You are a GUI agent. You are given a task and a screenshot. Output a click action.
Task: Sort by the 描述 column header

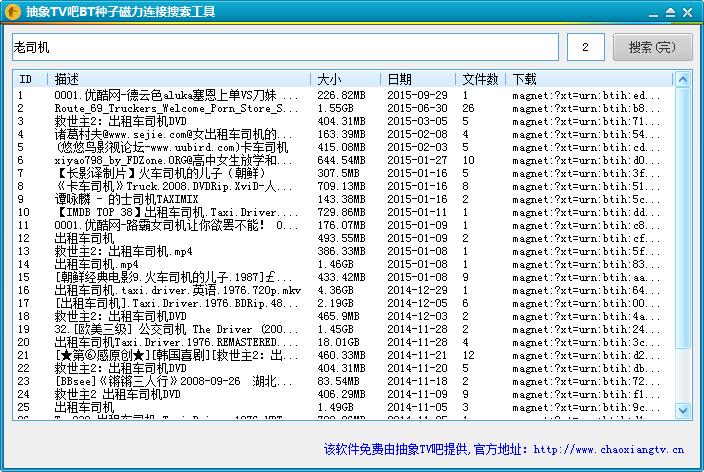point(179,79)
